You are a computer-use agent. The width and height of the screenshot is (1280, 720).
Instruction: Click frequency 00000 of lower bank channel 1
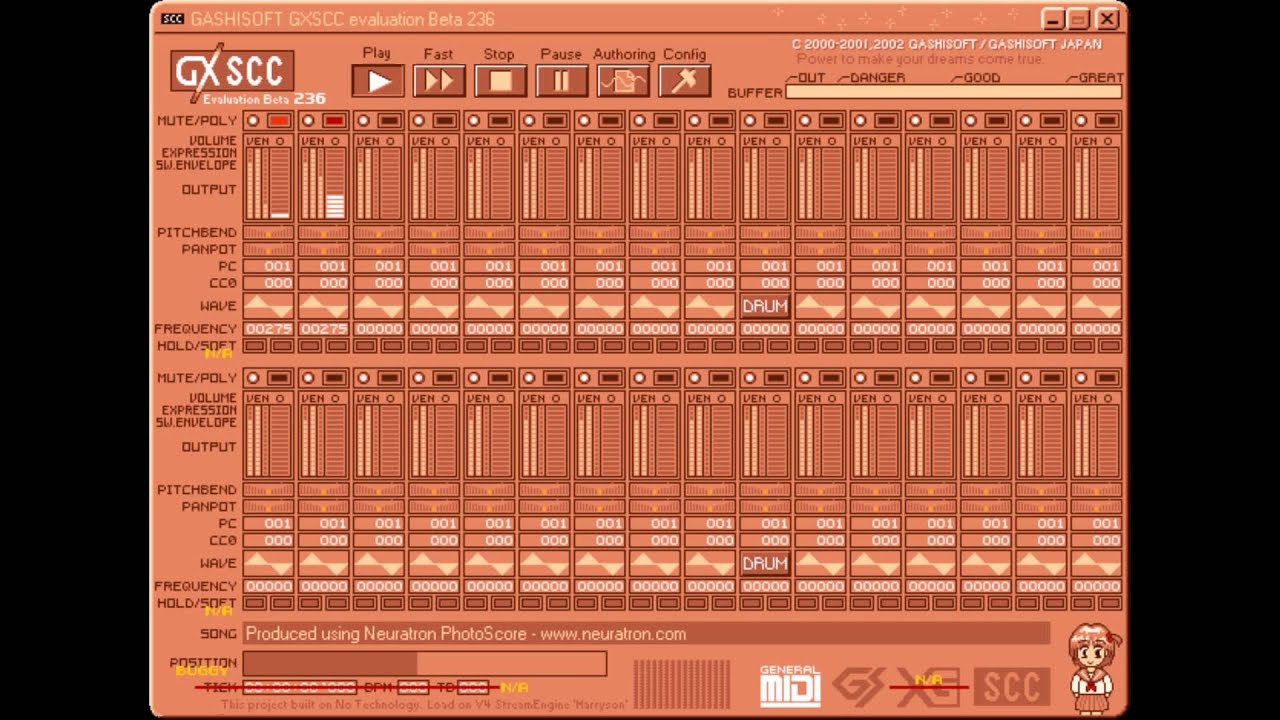(269, 586)
